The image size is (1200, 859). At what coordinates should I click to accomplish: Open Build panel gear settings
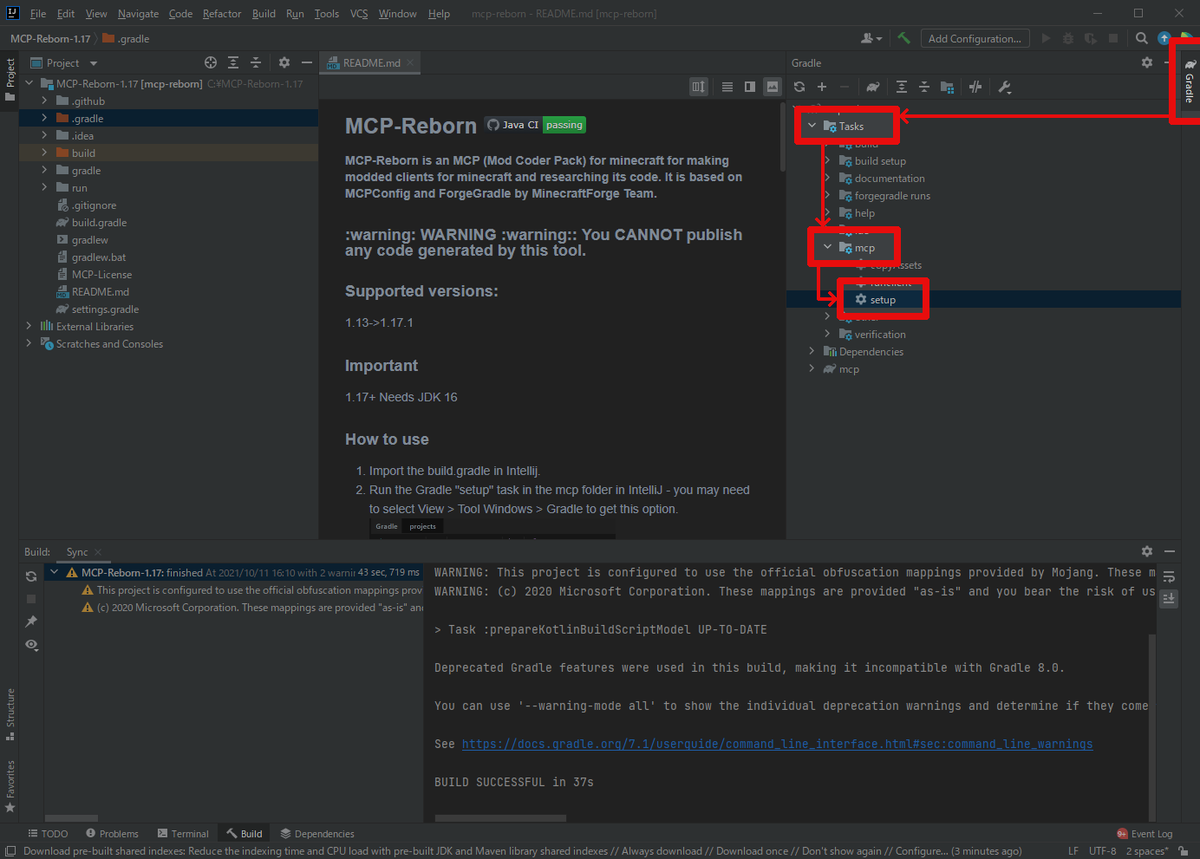tap(1147, 551)
